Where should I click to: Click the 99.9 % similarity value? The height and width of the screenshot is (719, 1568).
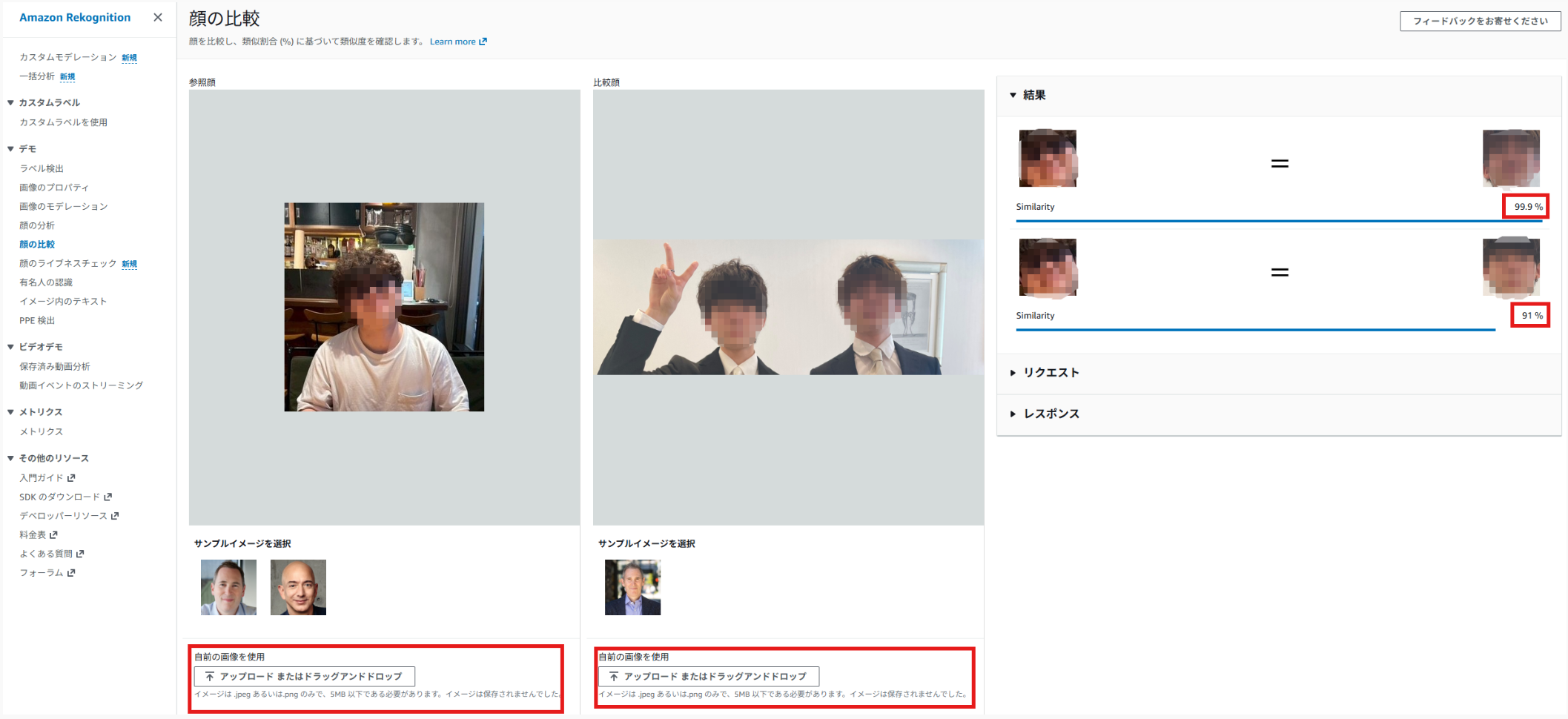pyautogui.click(x=1528, y=207)
